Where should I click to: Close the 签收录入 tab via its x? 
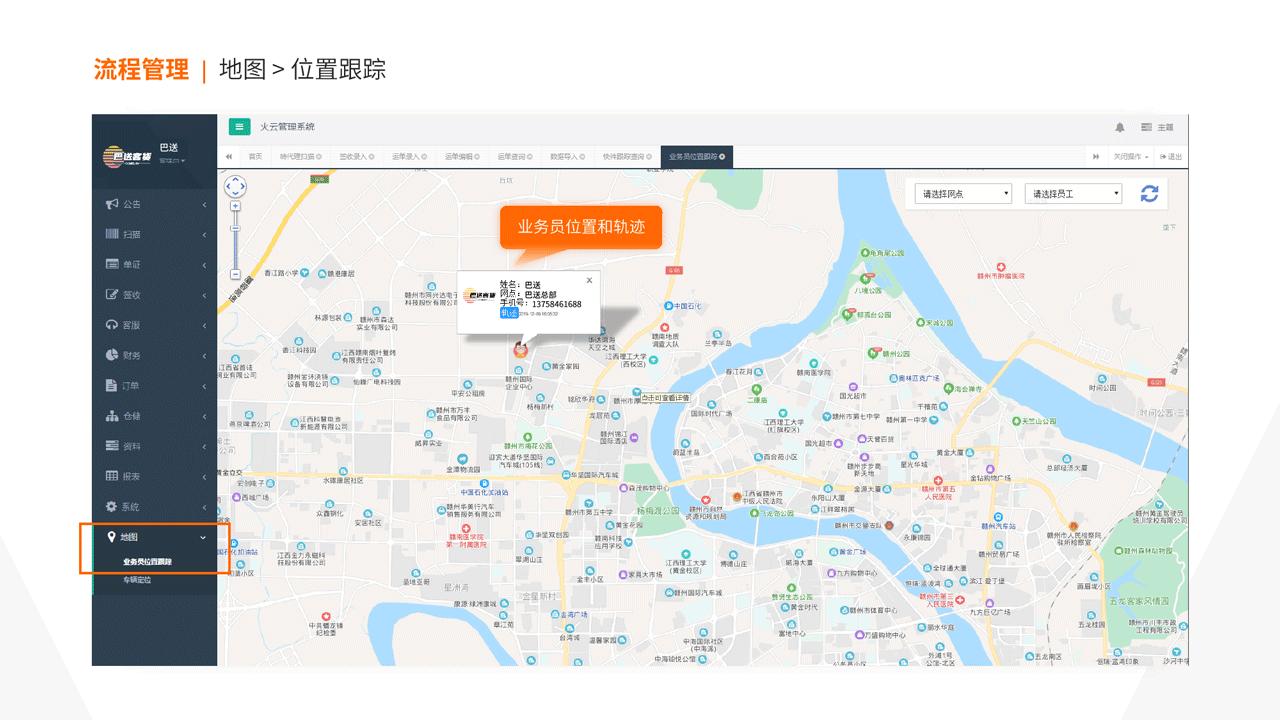[370, 157]
